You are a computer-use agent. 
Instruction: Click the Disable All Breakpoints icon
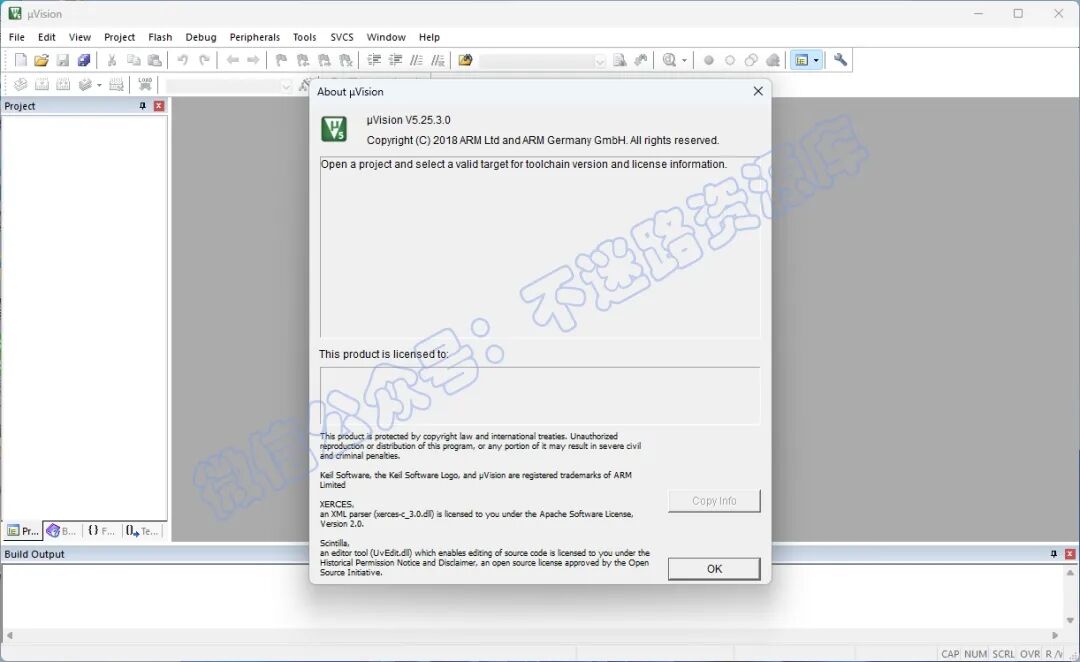751,61
